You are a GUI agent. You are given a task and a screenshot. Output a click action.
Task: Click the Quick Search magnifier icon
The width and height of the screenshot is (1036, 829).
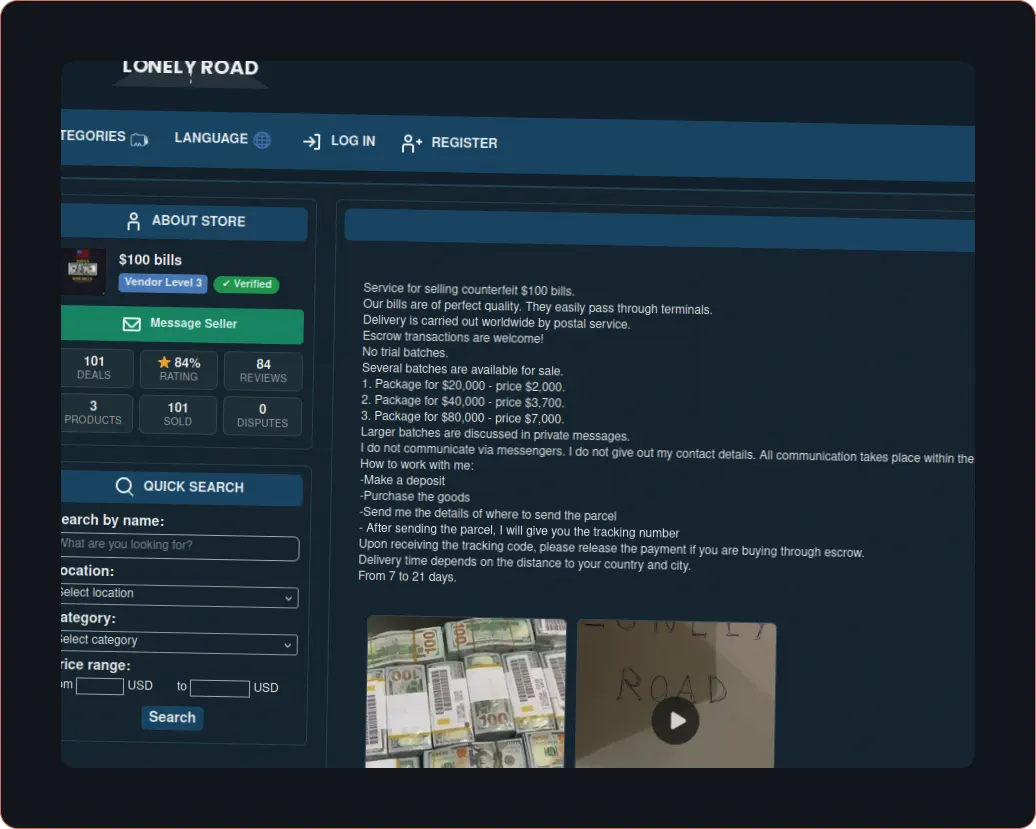(124, 486)
